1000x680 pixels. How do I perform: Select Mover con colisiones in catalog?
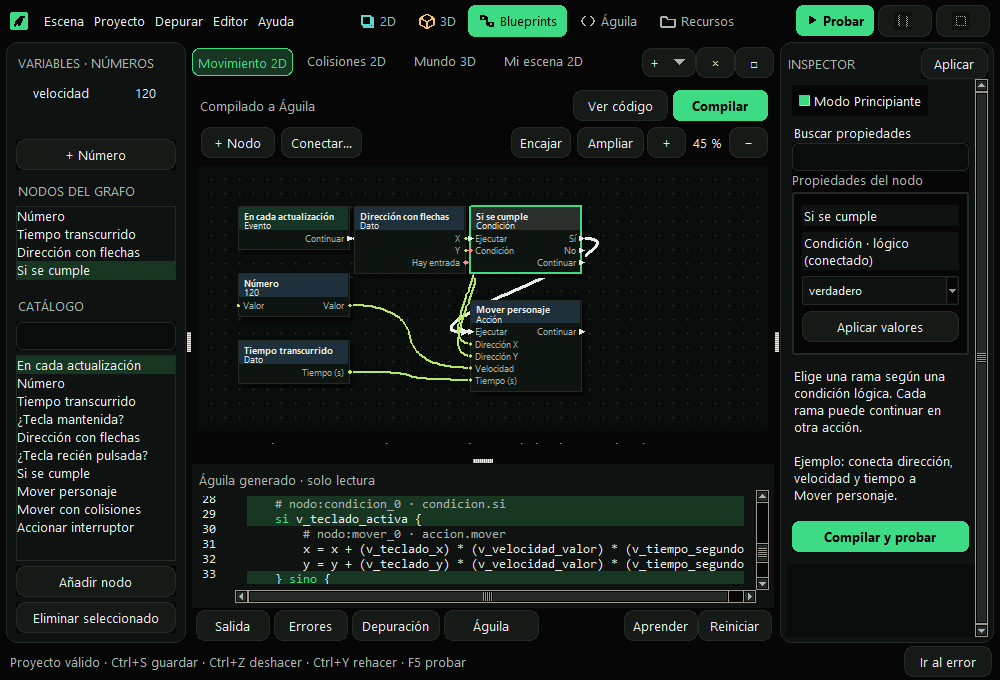pyautogui.click(x=96, y=509)
